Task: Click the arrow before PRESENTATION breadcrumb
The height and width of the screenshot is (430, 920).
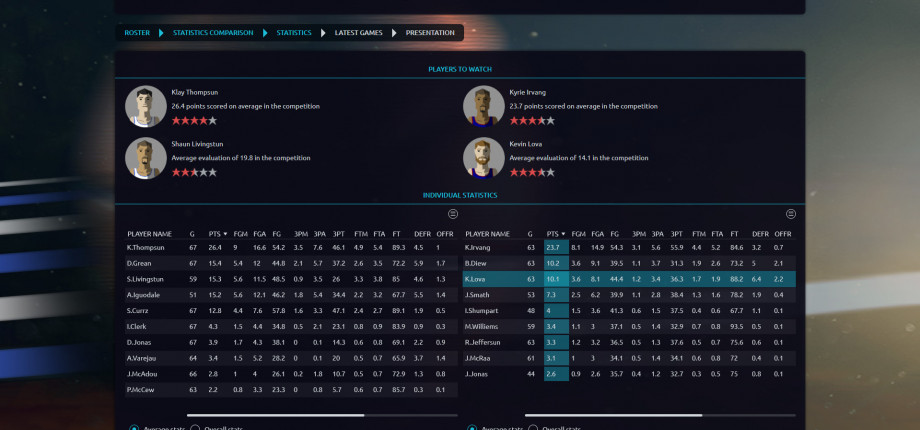Action: tap(394, 33)
